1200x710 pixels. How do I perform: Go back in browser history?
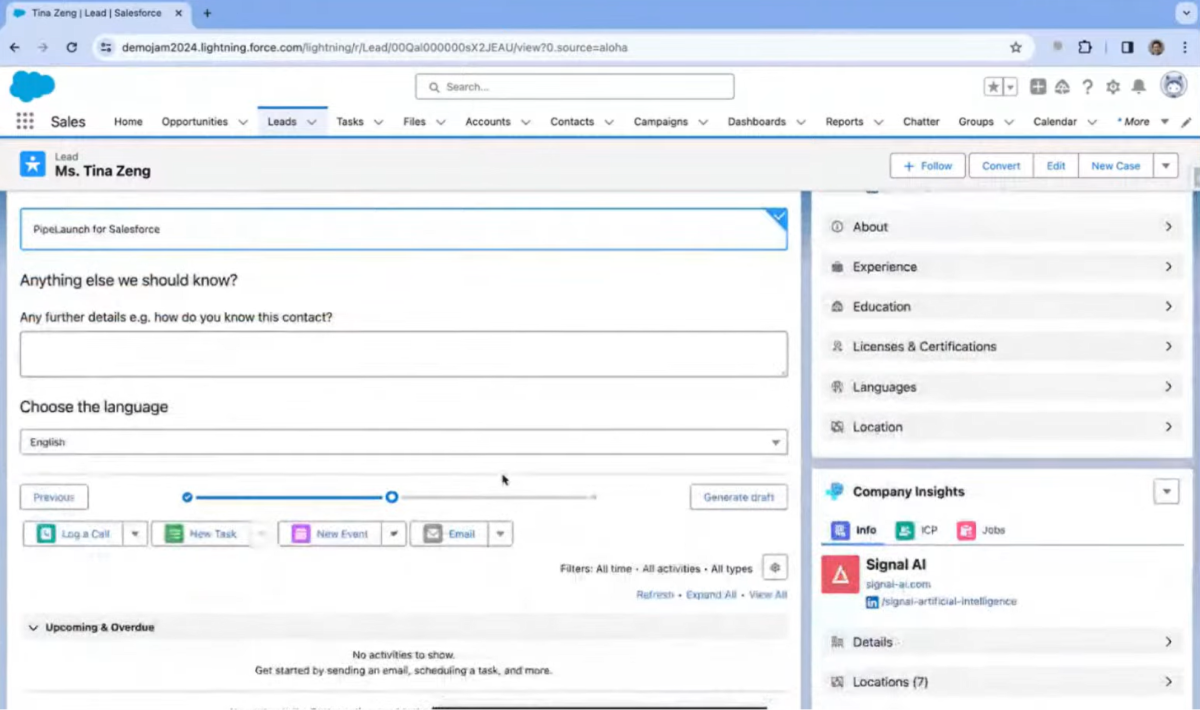[14, 47]
